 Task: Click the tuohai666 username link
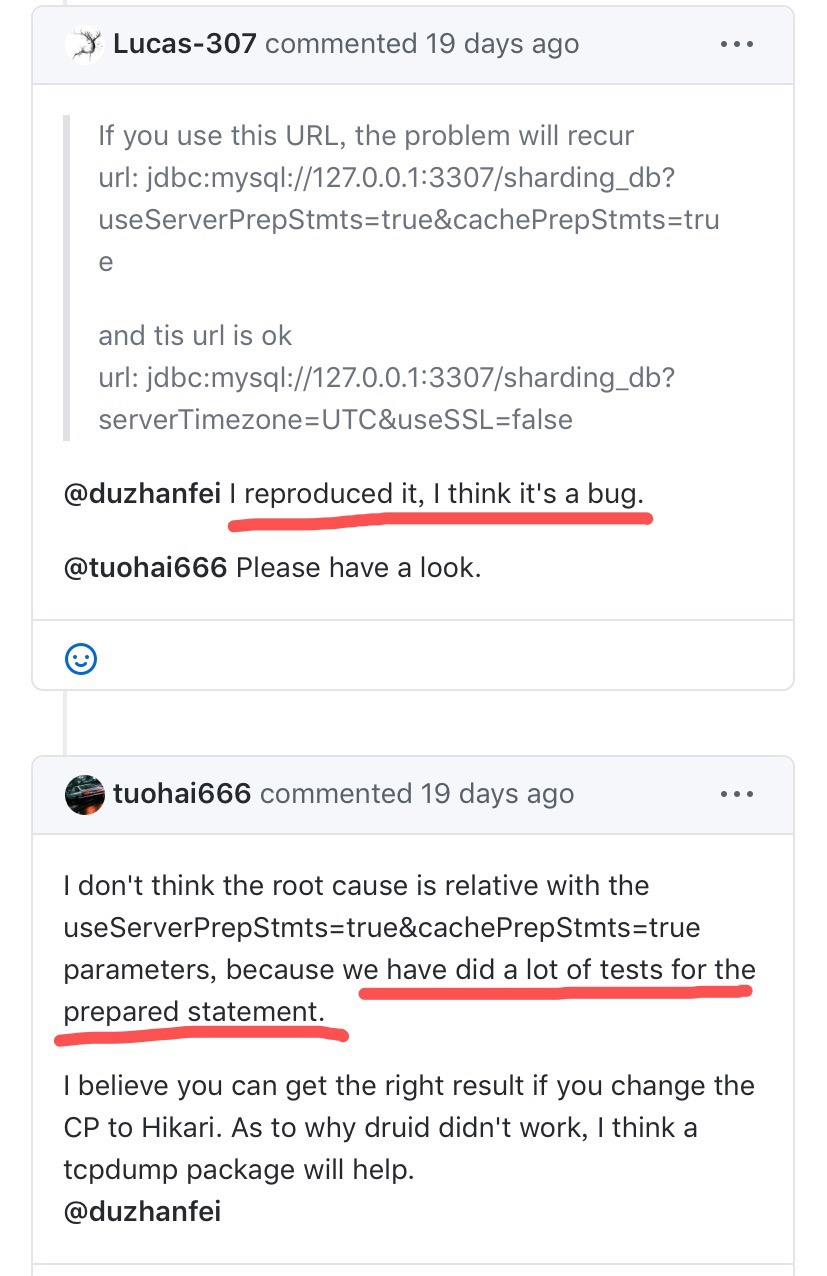click(x=181, y=794)
